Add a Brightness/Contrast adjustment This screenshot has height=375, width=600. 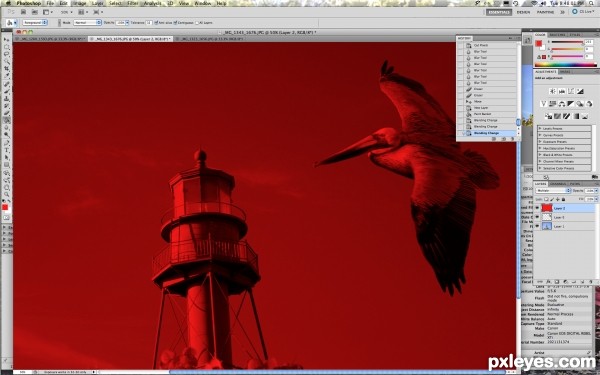[553, 91]
